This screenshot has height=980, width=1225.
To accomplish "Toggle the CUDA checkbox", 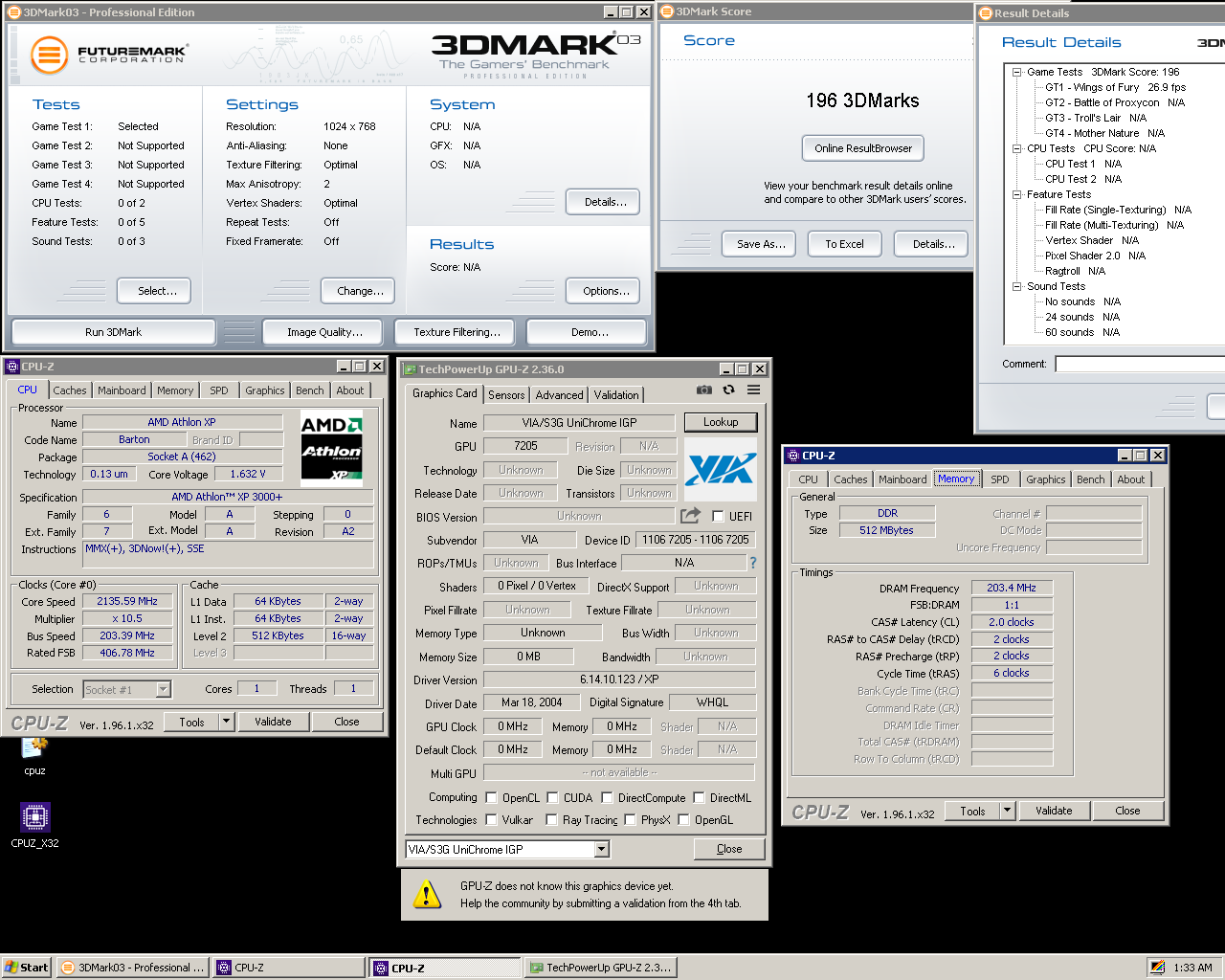I will pyautogui.click(x=552, y=797).
